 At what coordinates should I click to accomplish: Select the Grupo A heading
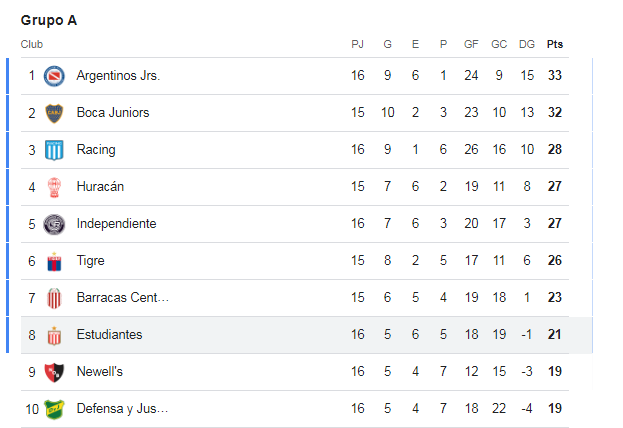point(48,20)
